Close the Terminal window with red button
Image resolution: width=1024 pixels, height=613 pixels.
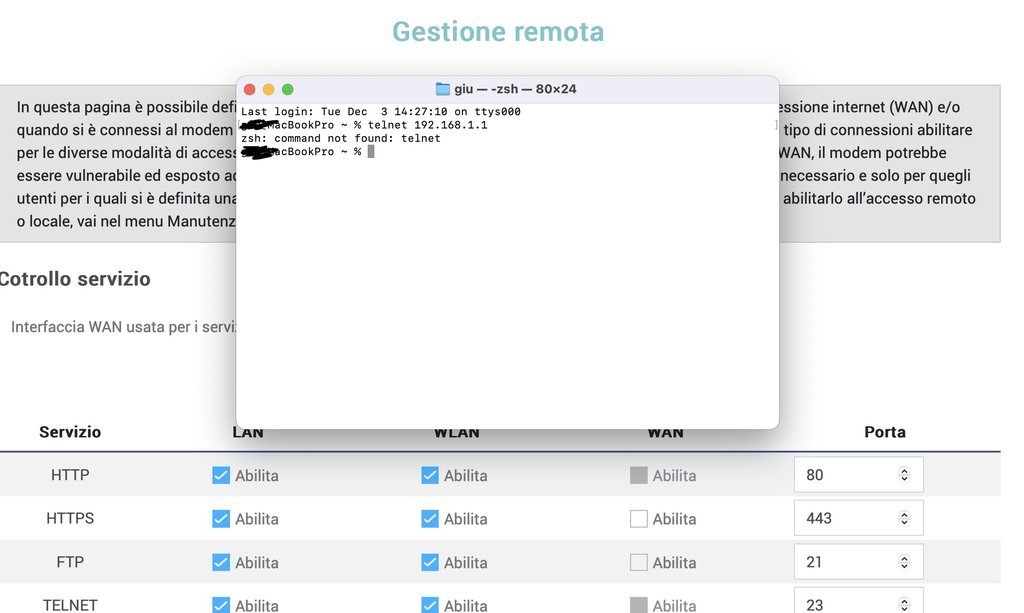pos(250,89)
